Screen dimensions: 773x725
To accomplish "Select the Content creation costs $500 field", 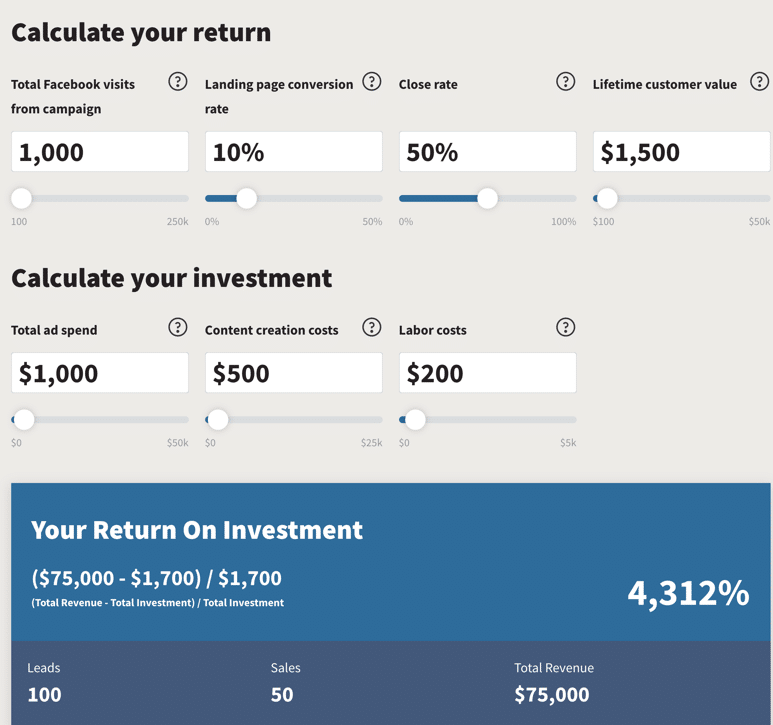I will tap(293, 373).
